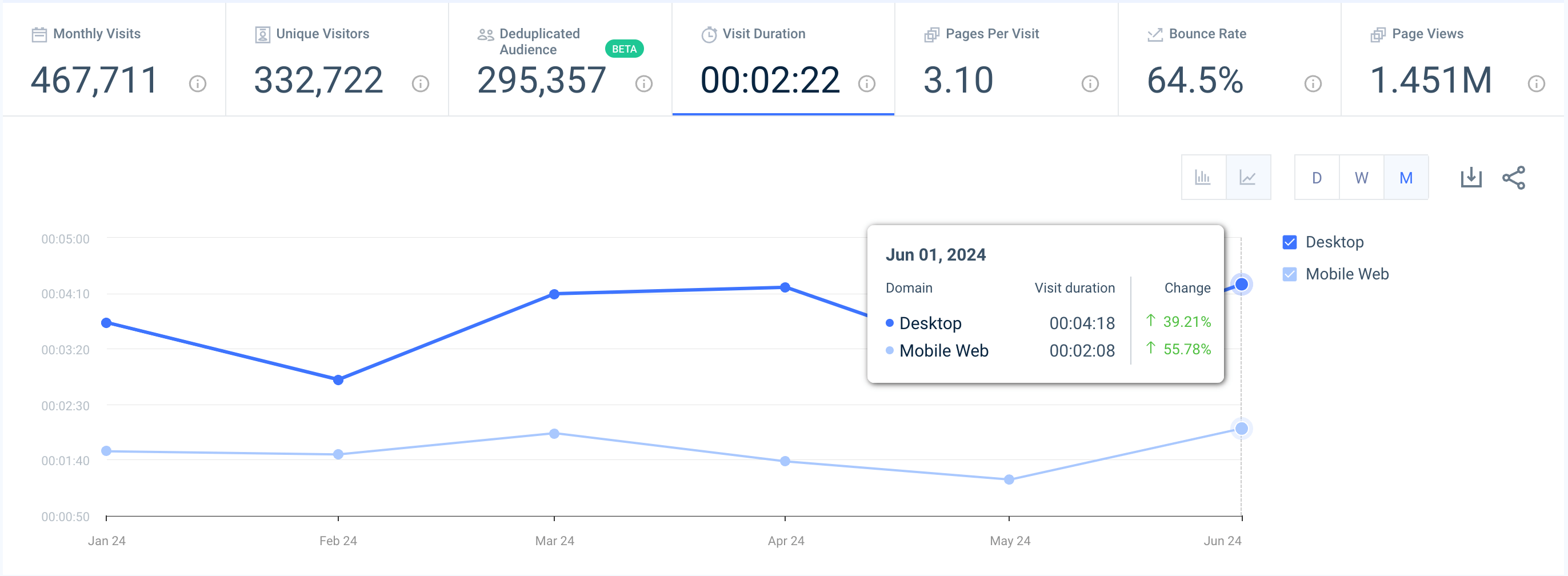
Task: Click the info icon beside Unique Visitors value
Action: (x=420, y=83)
